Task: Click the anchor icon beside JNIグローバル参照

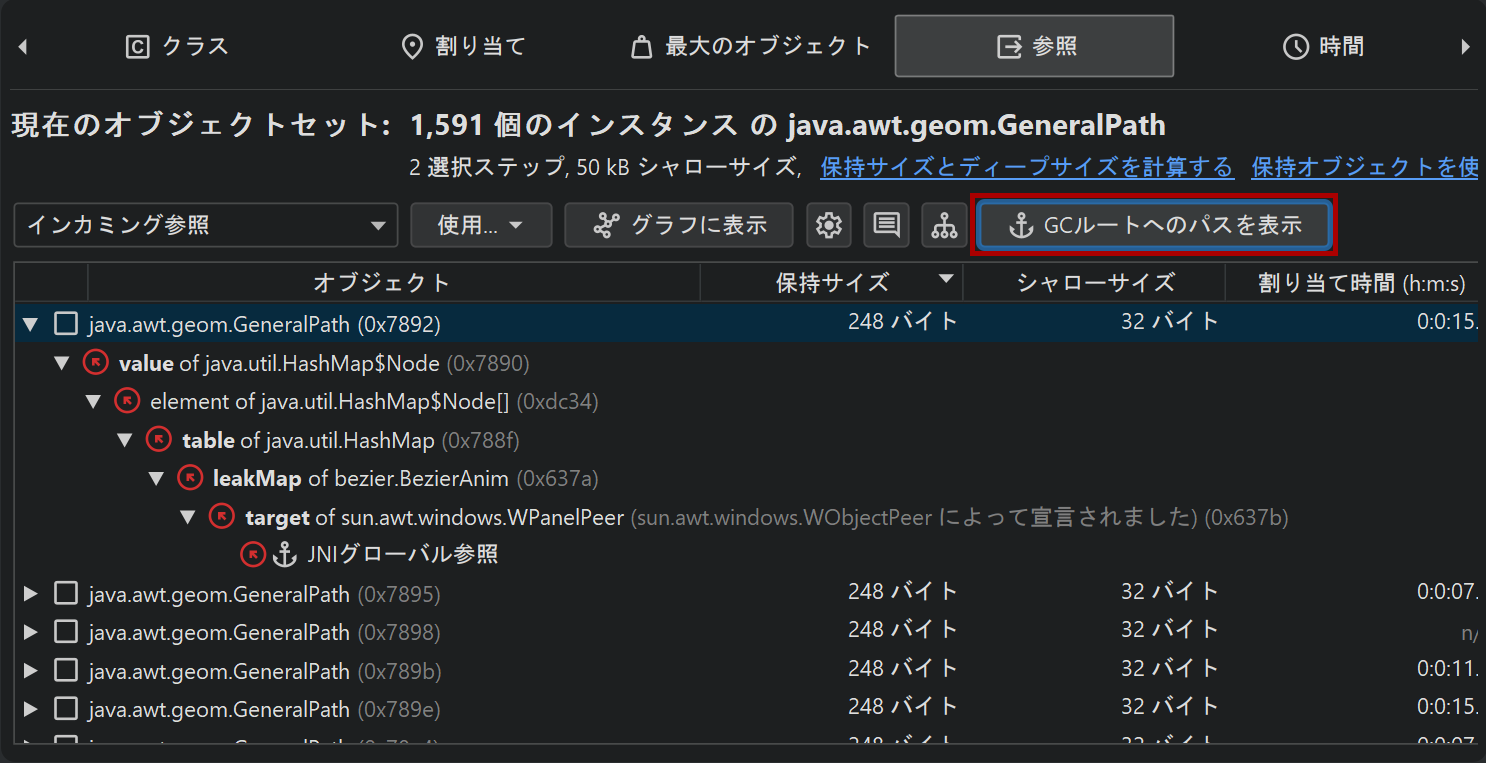Action: (286, 553)
